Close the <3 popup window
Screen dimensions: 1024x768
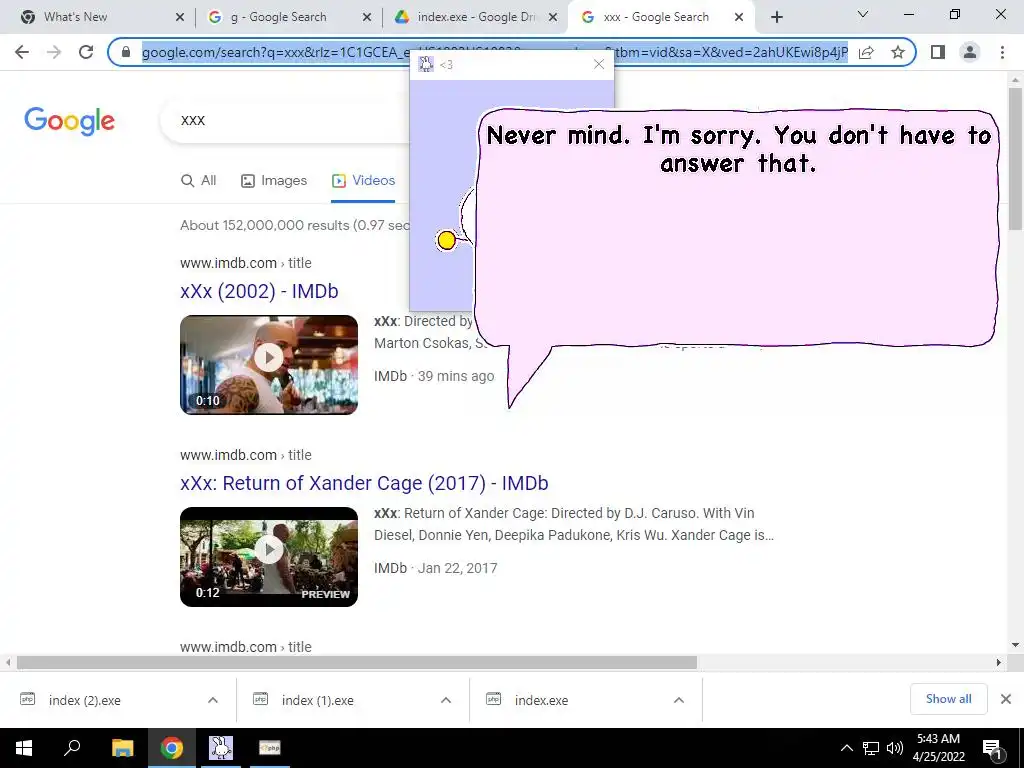[x=599, y=64]
